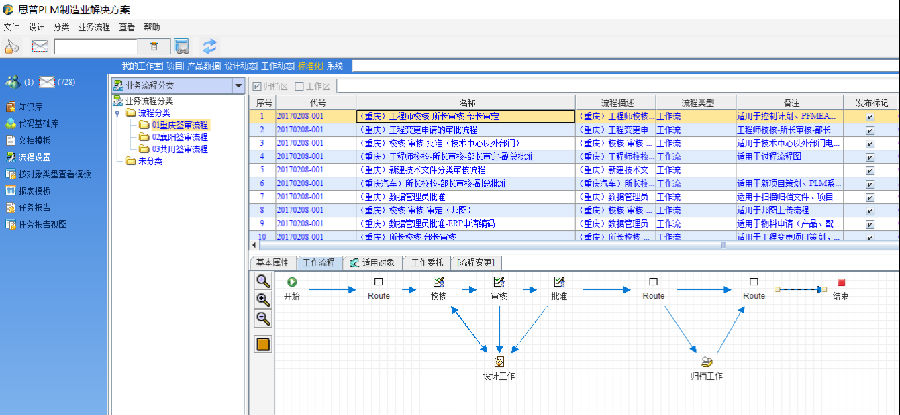
Task: Toggle the publish checkbox in row 1
Action: 868,117
